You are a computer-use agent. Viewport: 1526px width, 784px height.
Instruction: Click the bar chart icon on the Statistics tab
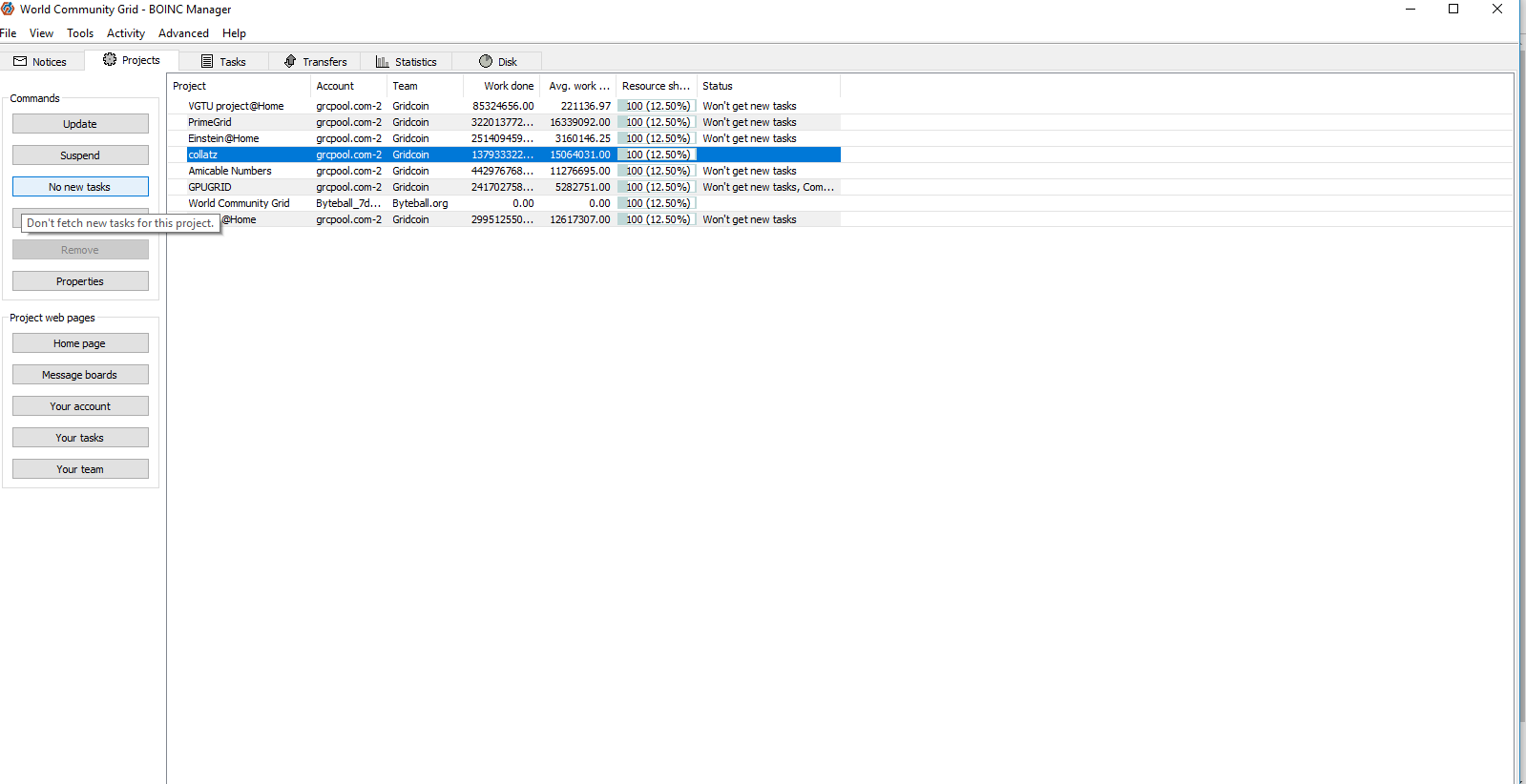[x=383, y=61]
